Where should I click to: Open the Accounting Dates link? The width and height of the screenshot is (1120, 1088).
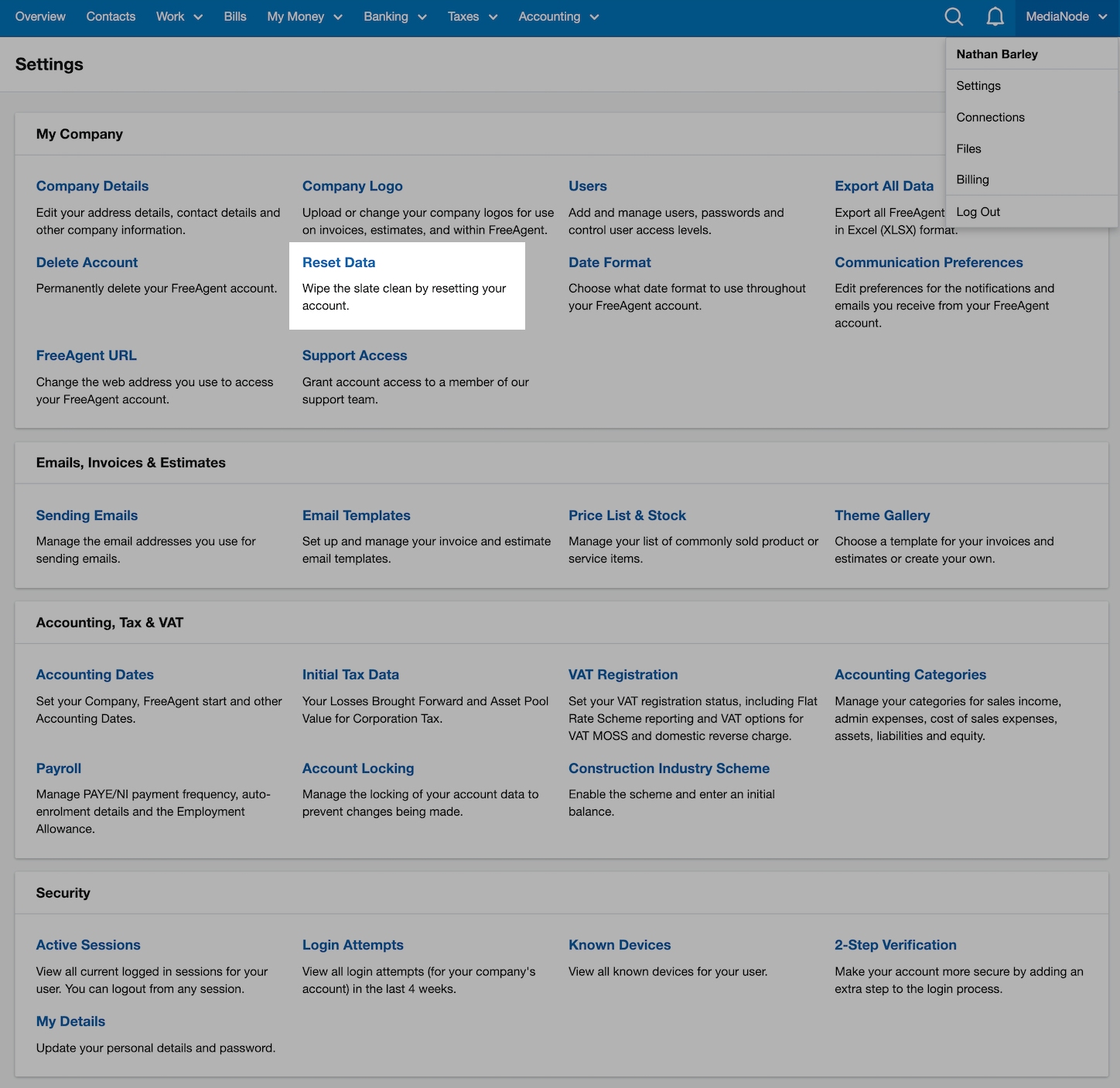pos(95,675)
